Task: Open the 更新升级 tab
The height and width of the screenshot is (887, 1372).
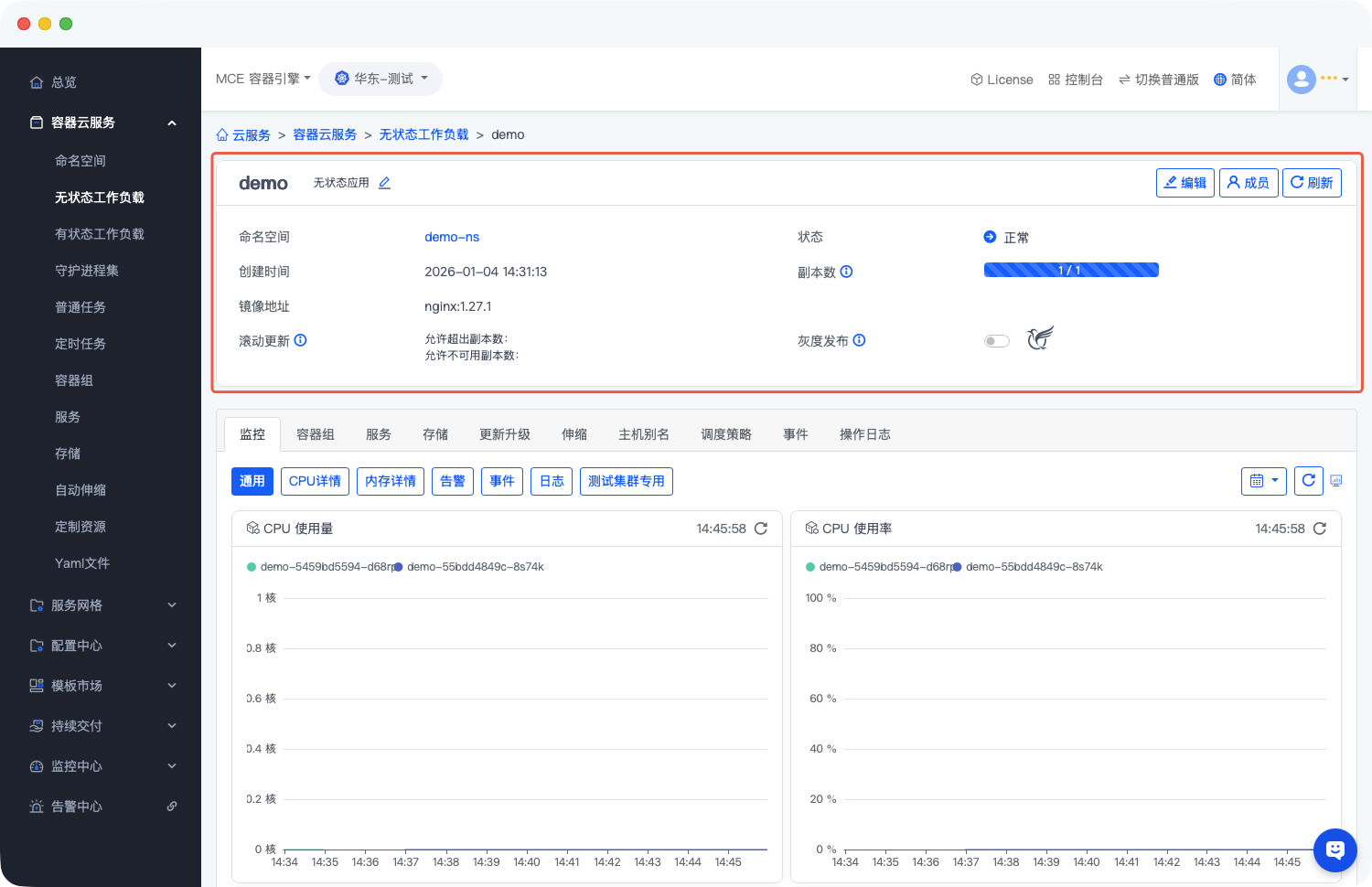Action: coord(505,434)
